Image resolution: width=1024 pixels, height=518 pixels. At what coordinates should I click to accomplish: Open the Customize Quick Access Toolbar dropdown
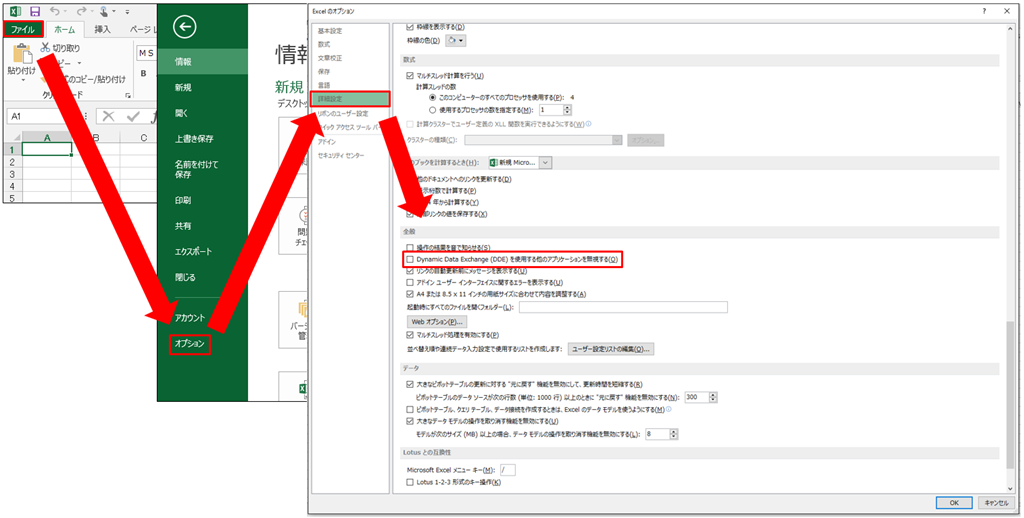click(x=127, y=12)
